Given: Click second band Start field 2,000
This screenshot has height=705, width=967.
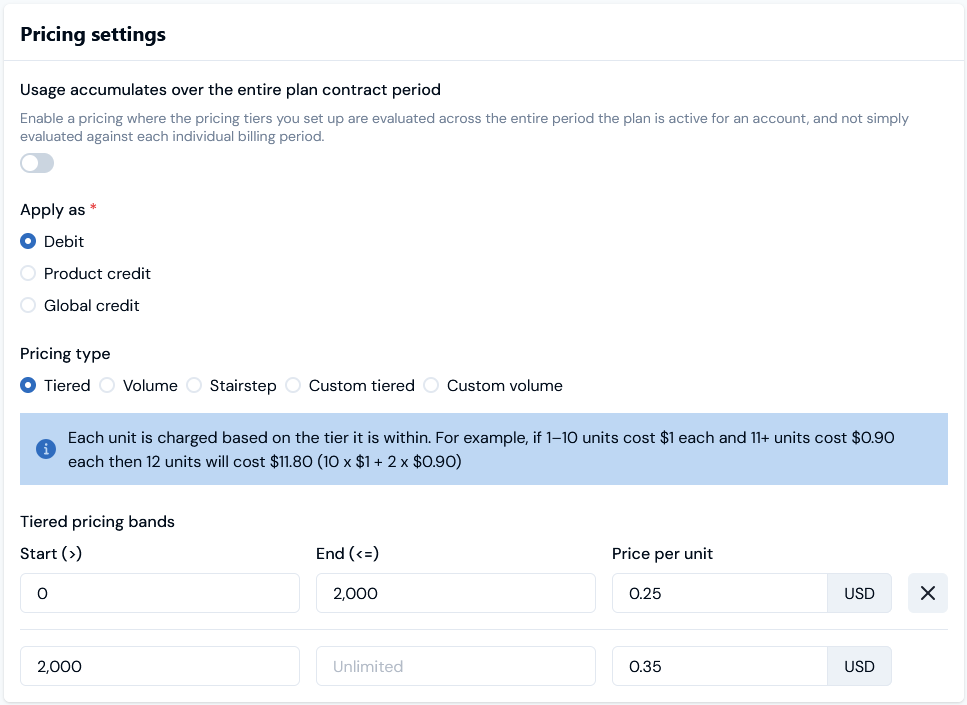Looking at the screenshot, I should 160,666.
